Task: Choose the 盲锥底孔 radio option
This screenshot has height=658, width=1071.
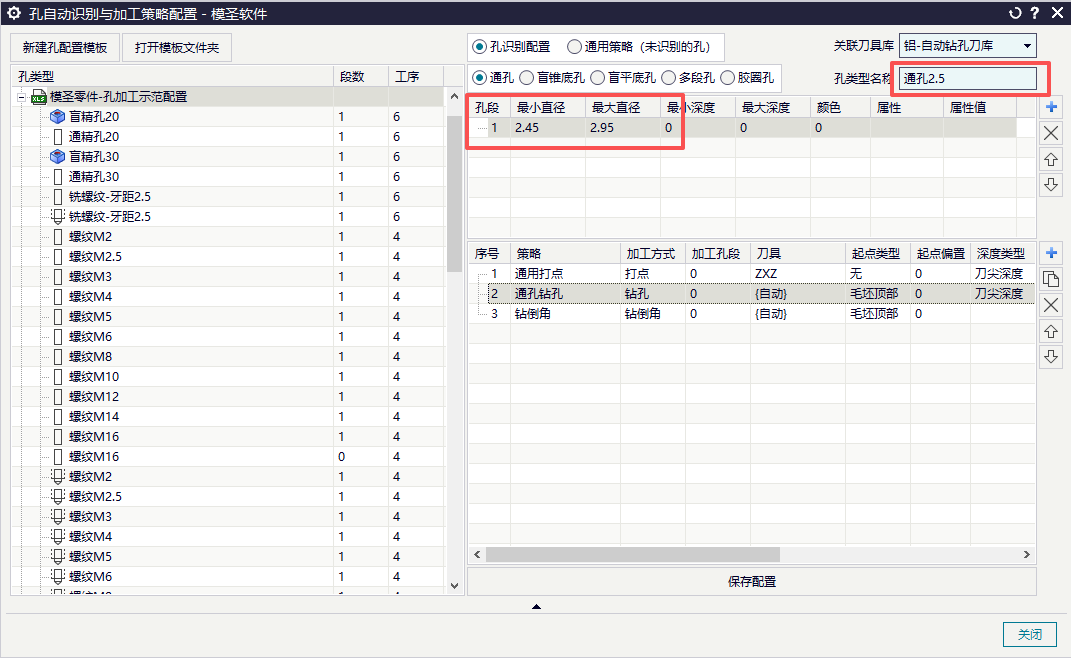Action: [527, 78]
